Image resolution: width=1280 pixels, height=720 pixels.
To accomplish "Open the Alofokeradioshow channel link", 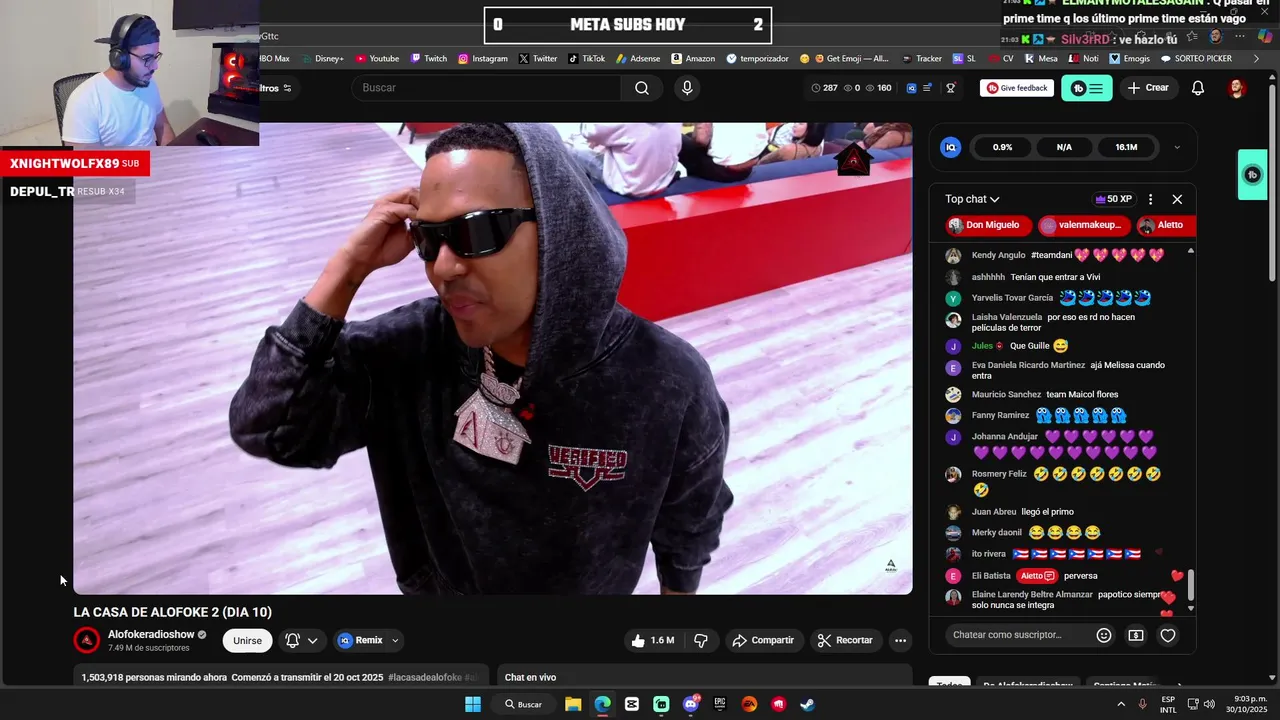I will point(151,634).
